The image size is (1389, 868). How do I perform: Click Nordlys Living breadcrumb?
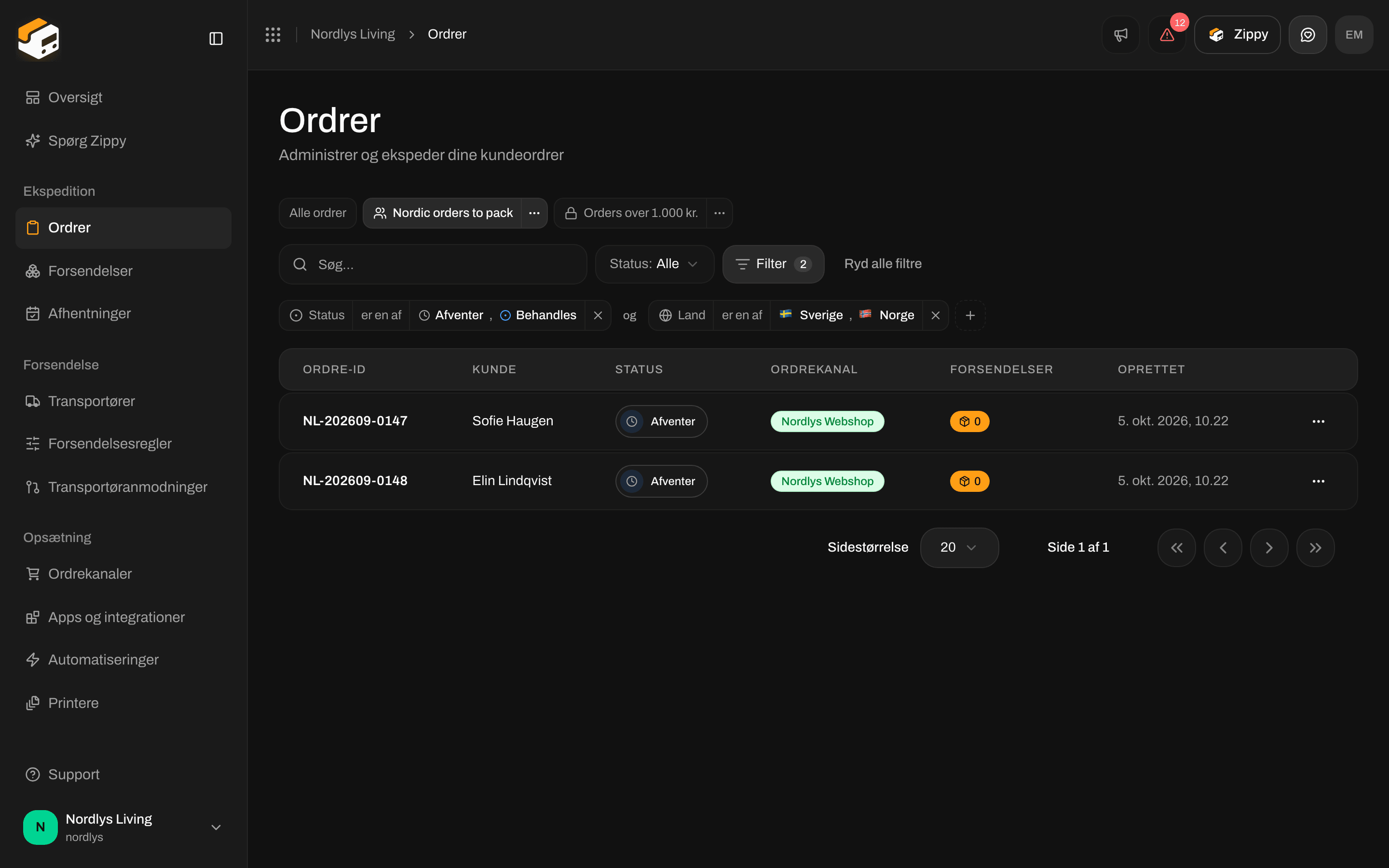click(353, 34)
